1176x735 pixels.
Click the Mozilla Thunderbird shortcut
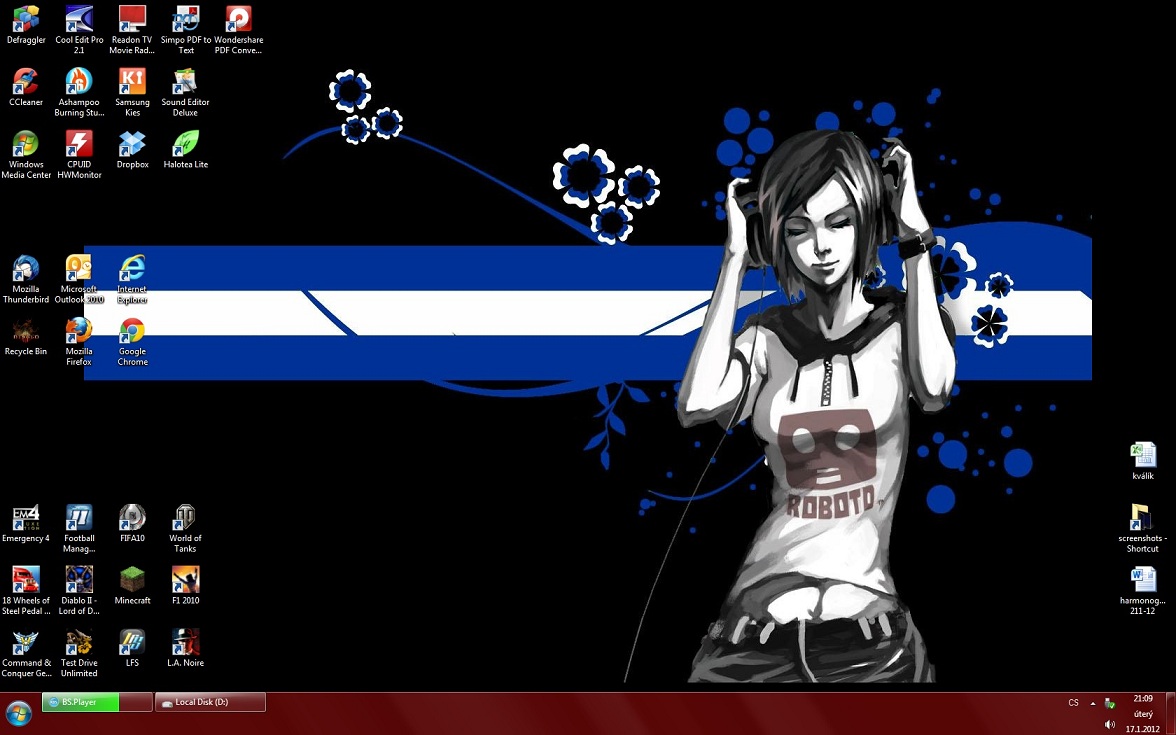pos(26,270)
